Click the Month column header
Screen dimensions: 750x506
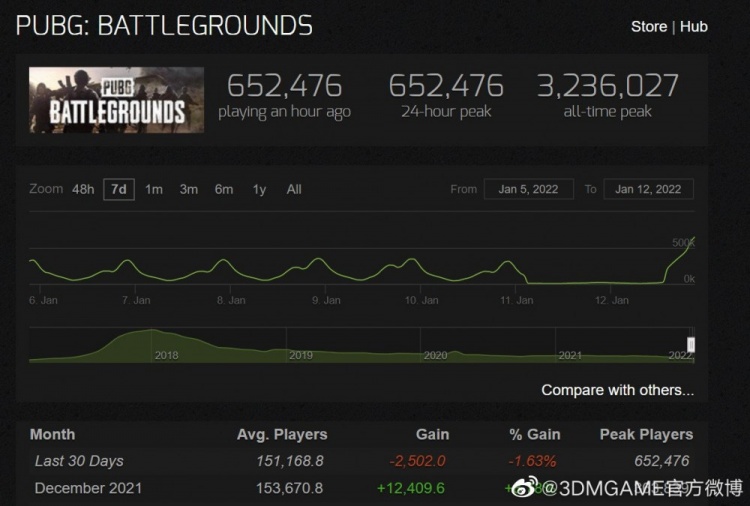point(53,434)
